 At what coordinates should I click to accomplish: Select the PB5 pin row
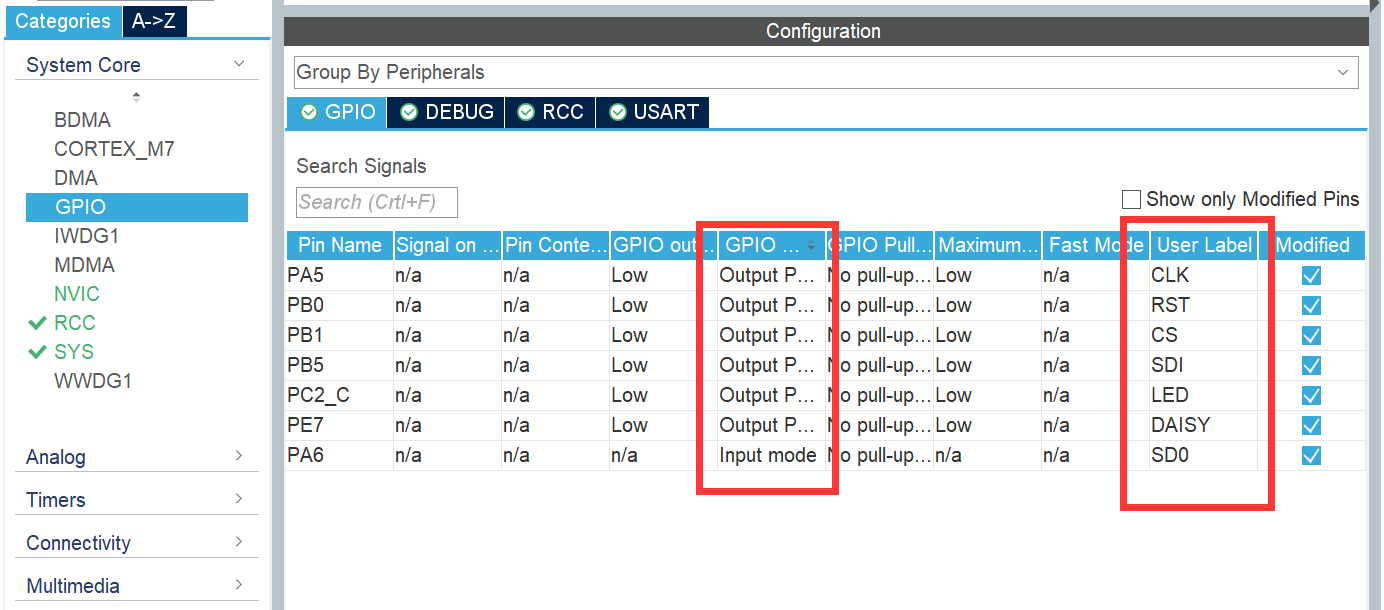(x=826, y=365)
